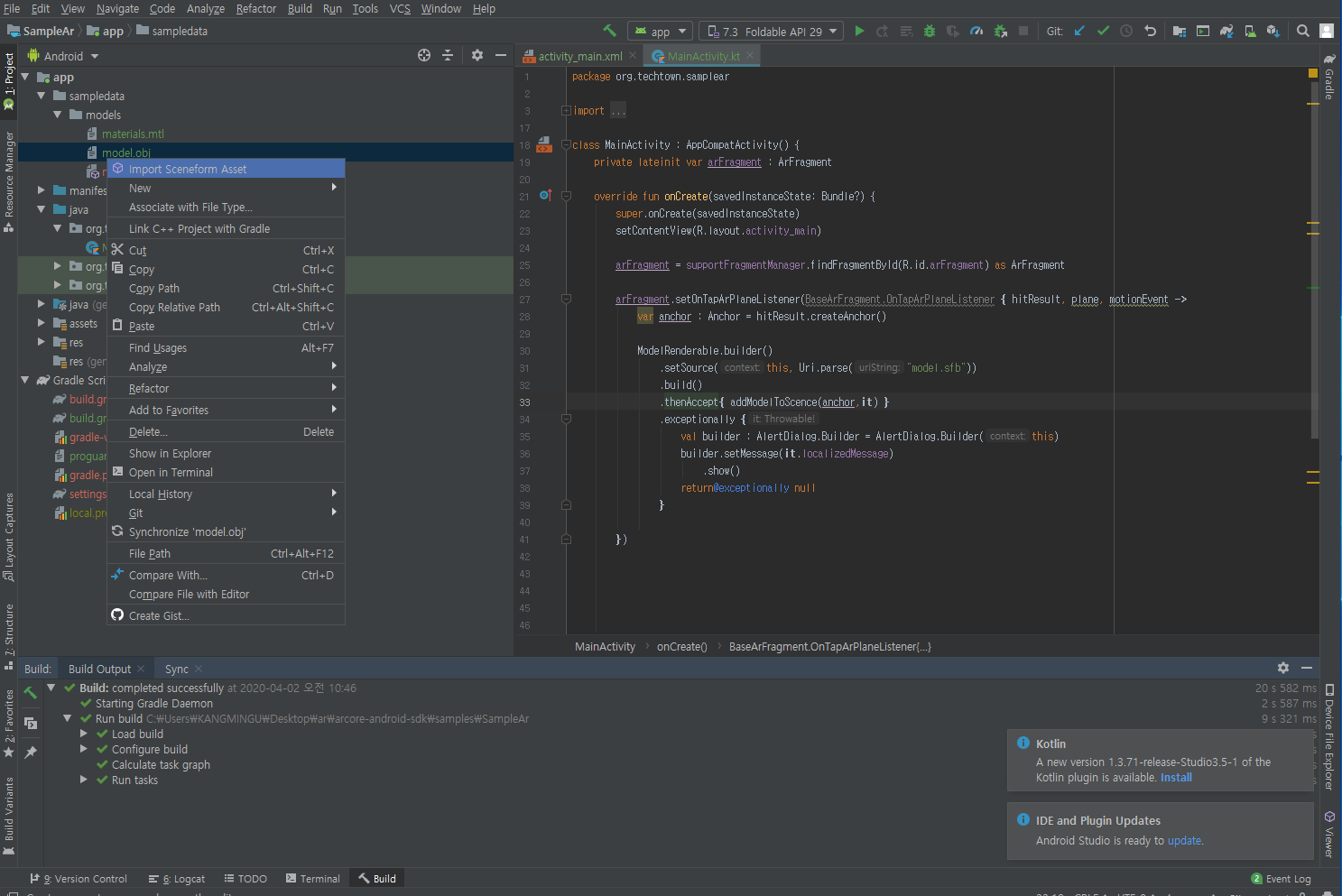Viewport: 1342px width, 896px height.
Task: Open Git Show History clock icon
Action: 1126,31
